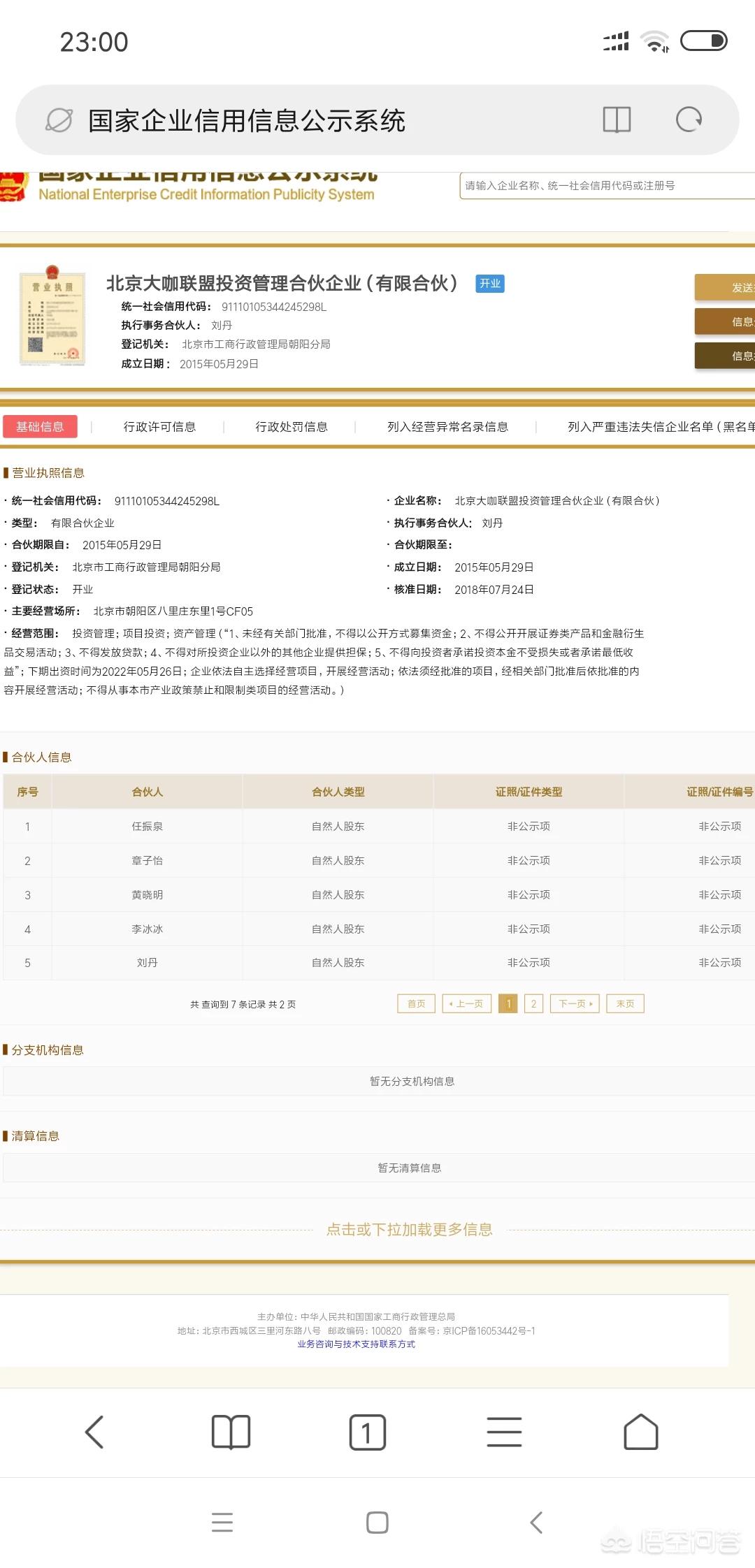Click the 证照/证件类型 column header
755x1568 pixels.
tap(528, 792)
